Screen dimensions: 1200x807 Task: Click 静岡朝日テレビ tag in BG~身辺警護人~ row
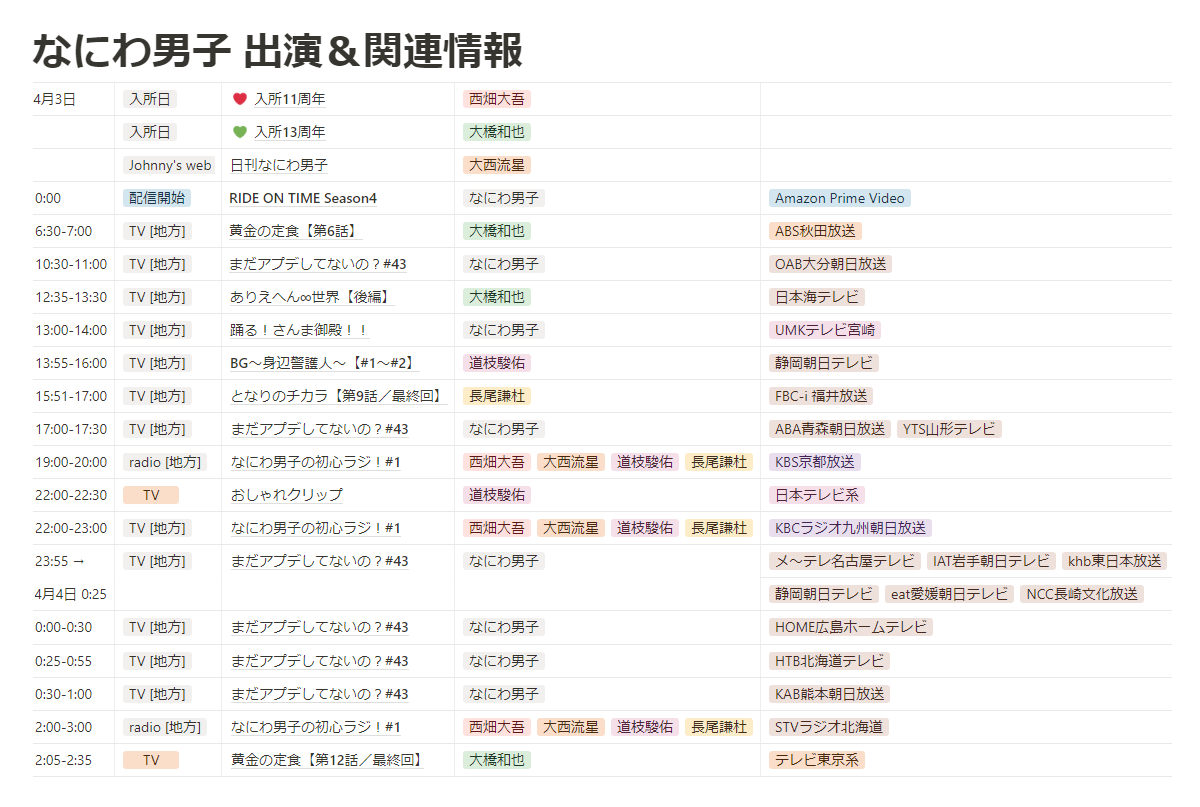824,363
